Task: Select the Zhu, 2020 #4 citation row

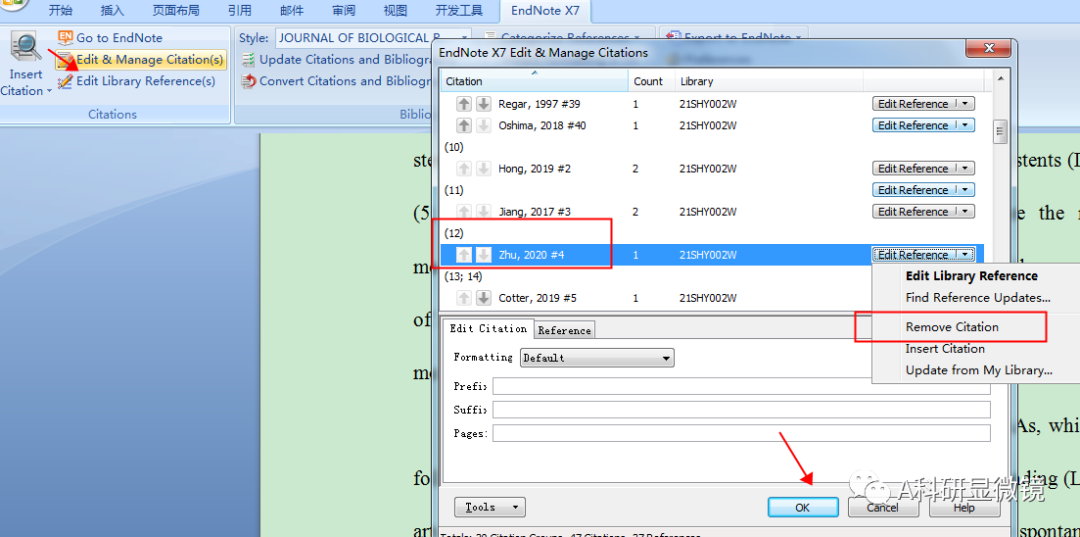Action: click(712, 255)
